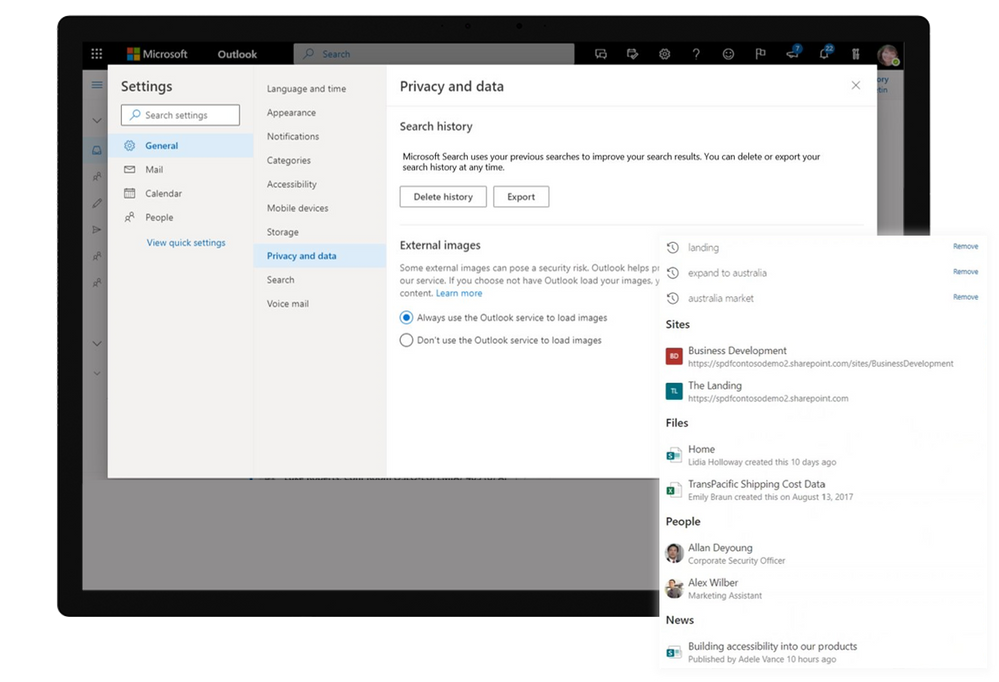Open the settings gear in the top bar

pyautogui.click(x=665, y=54)
